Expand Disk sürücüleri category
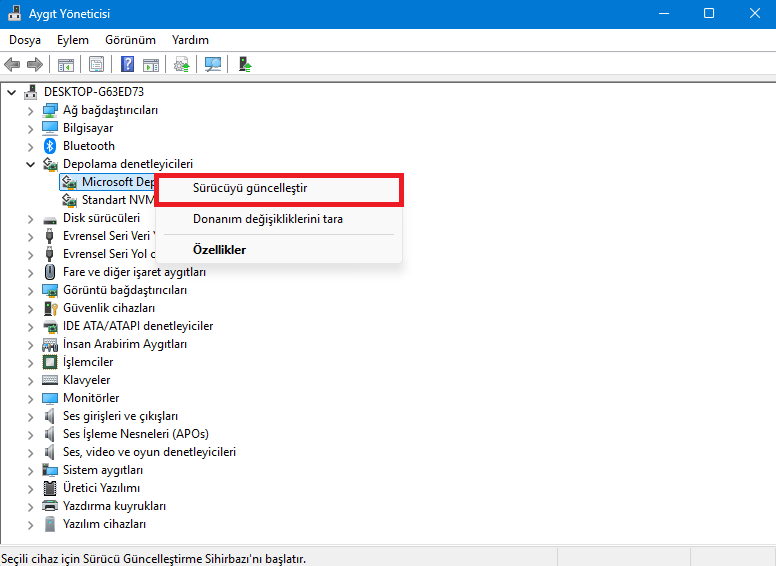Image resolution: width=776 pixels, height=566 pixels. [x=31, y=219]
